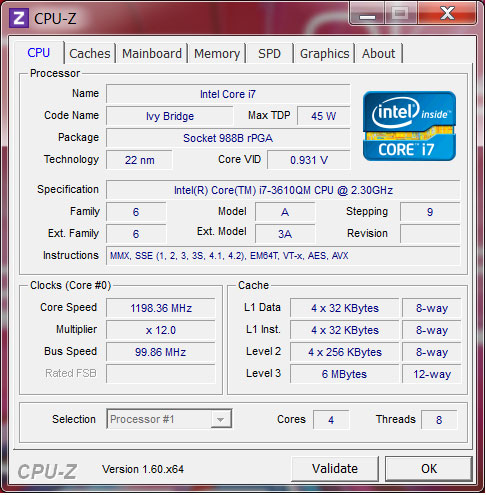Click the empty Revision field
486x495 pixels.
click(x=430, y=234)
